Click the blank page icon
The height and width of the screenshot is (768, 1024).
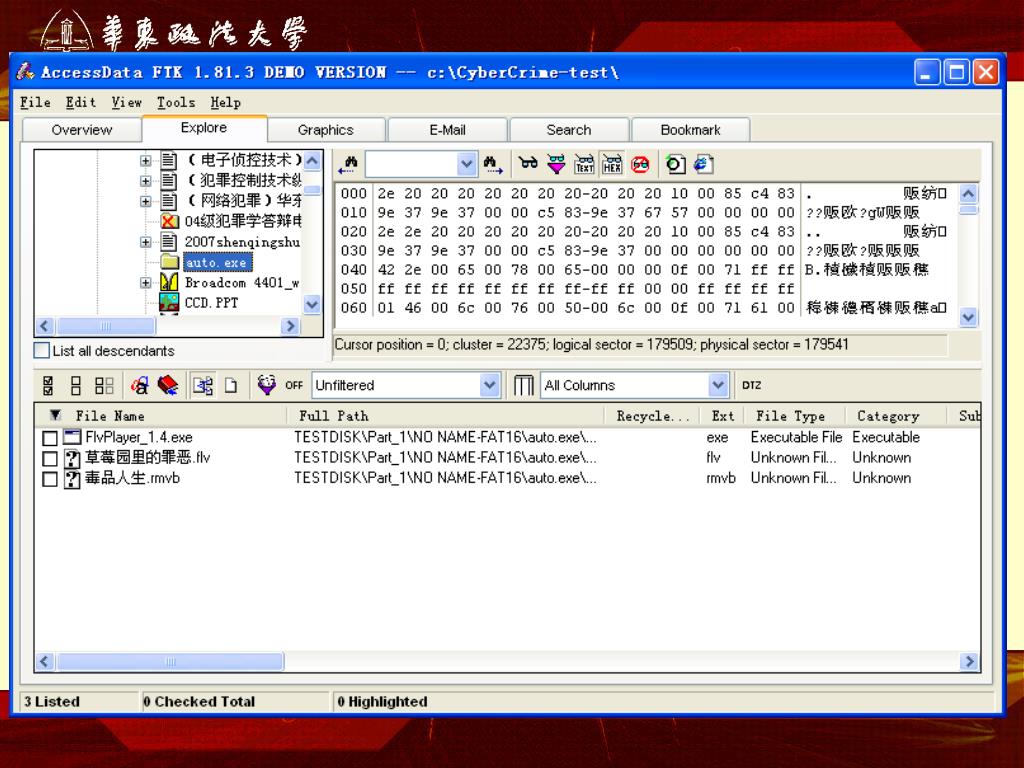(x=231, y=385)
